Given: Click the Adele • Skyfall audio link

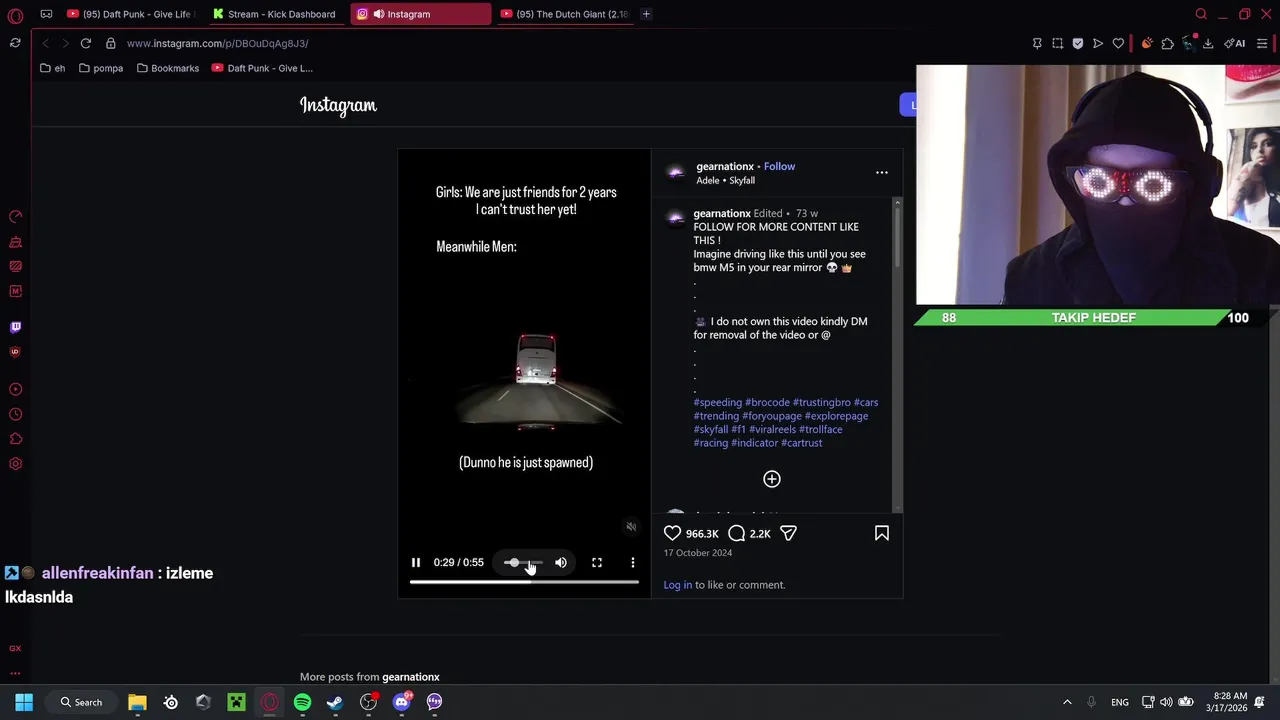Looking at the screenshot, I should [725, 181].
